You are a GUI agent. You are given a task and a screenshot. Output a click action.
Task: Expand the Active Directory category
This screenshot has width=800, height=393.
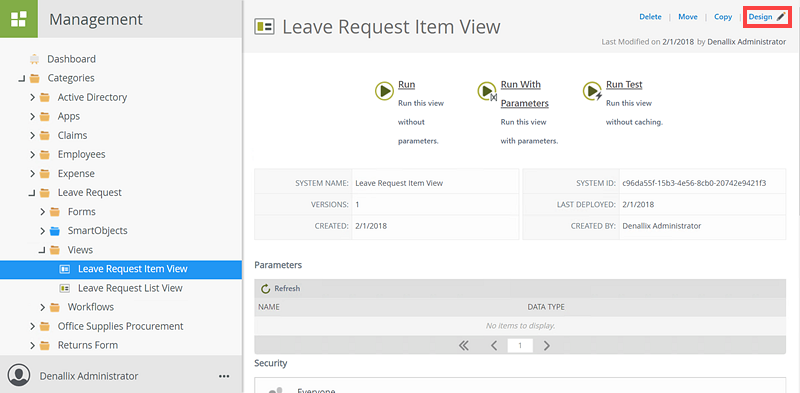tap(32, 97)
